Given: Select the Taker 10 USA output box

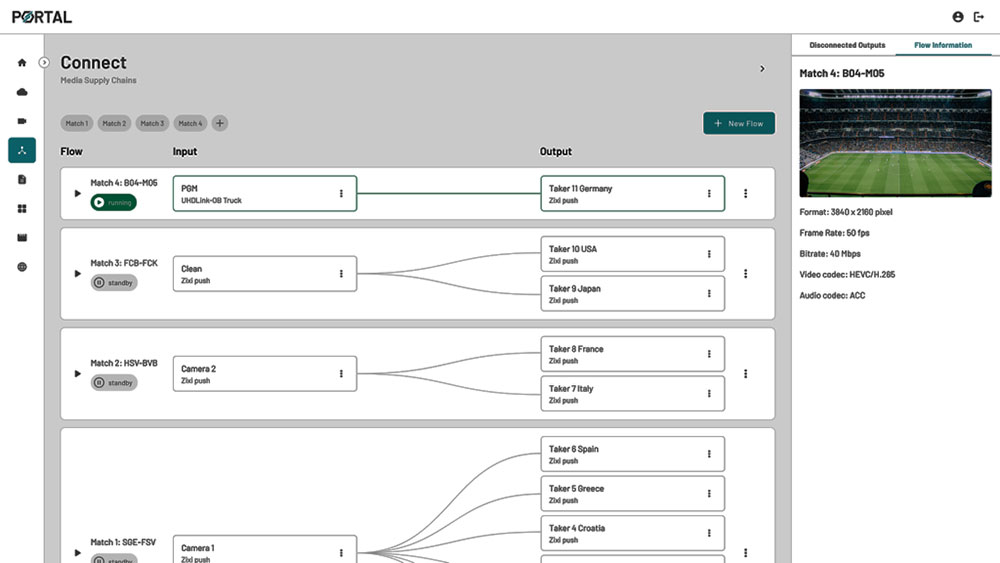Looking at the screenshot, I should click(633, 254).
